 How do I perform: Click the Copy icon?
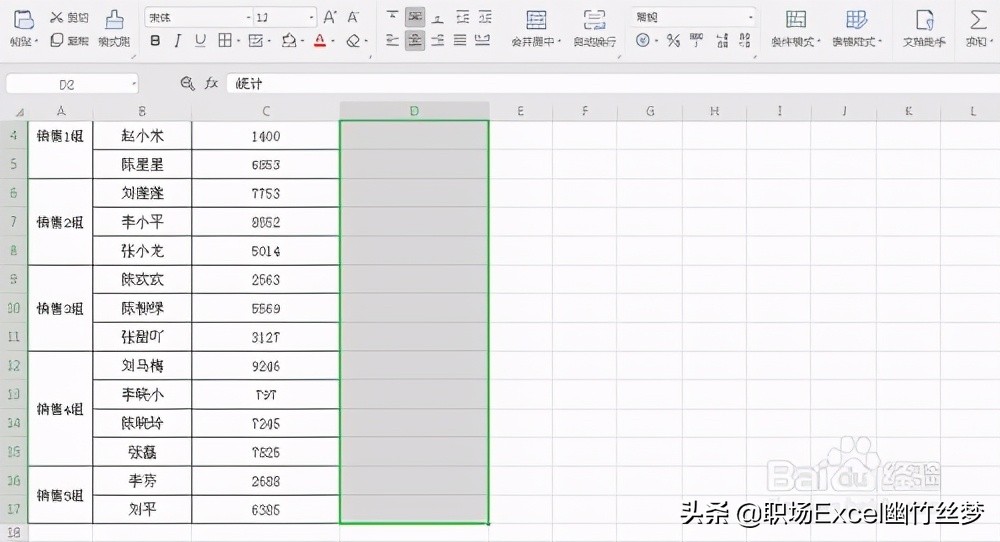(x=56, y=40)
